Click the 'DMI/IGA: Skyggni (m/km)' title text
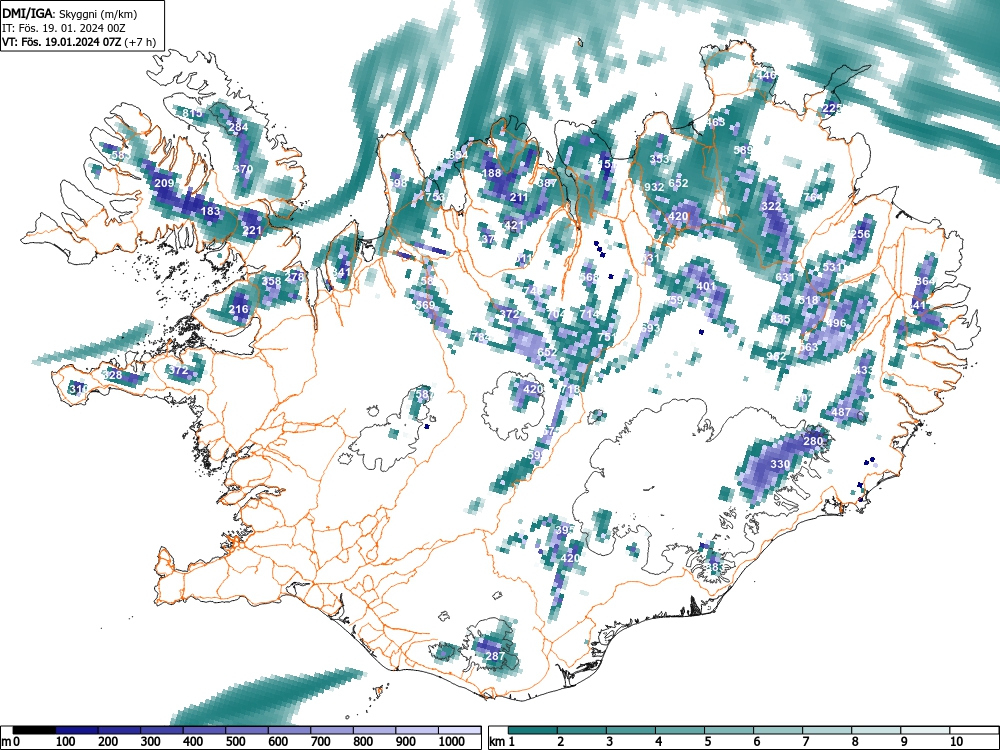Viewport: 1000px width, 750px height. 70,13
